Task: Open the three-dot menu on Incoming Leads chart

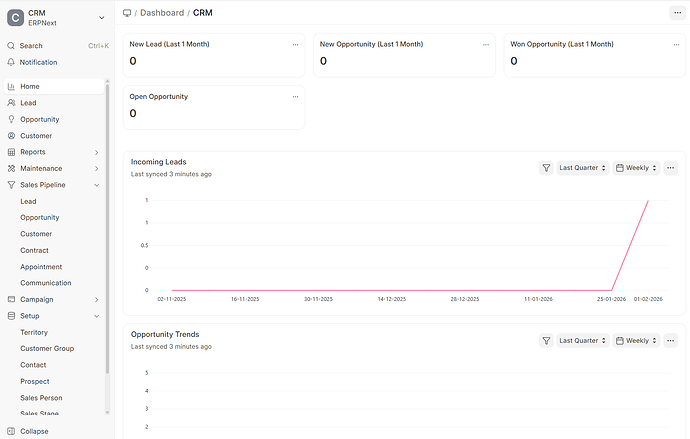Action: [x=671, y=168]
